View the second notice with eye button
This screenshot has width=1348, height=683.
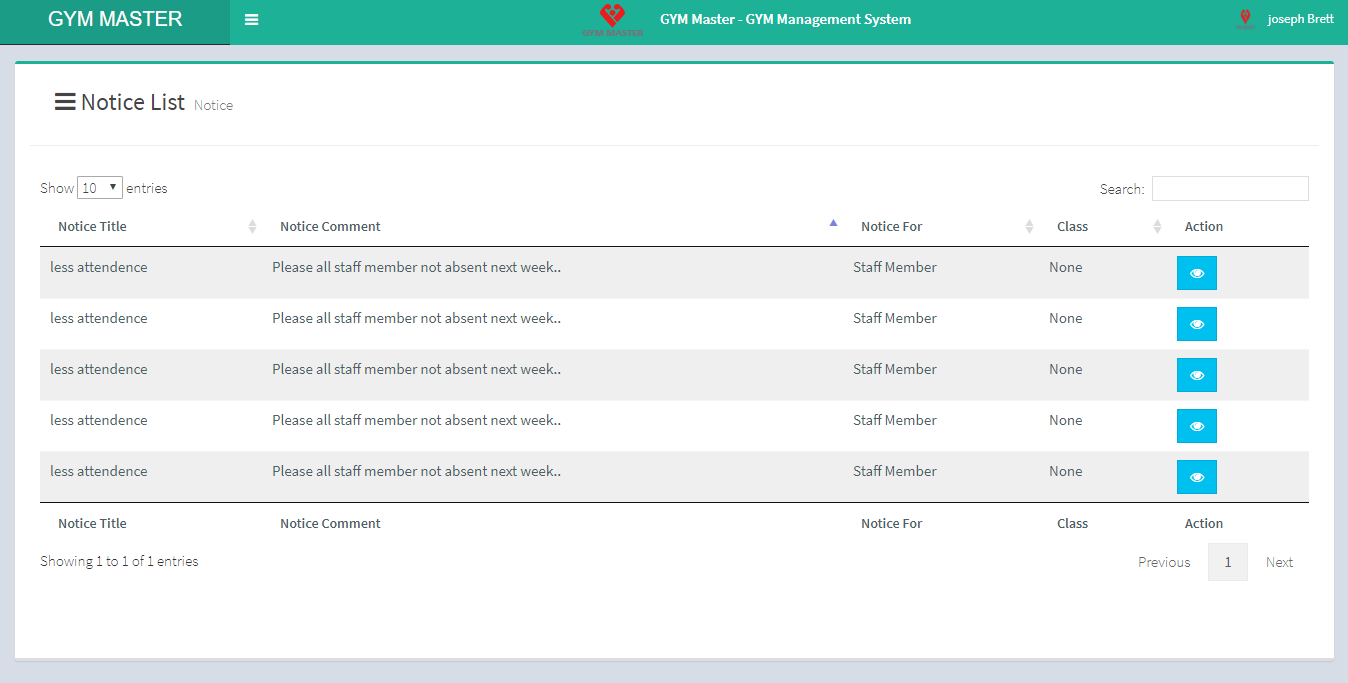1196,324
